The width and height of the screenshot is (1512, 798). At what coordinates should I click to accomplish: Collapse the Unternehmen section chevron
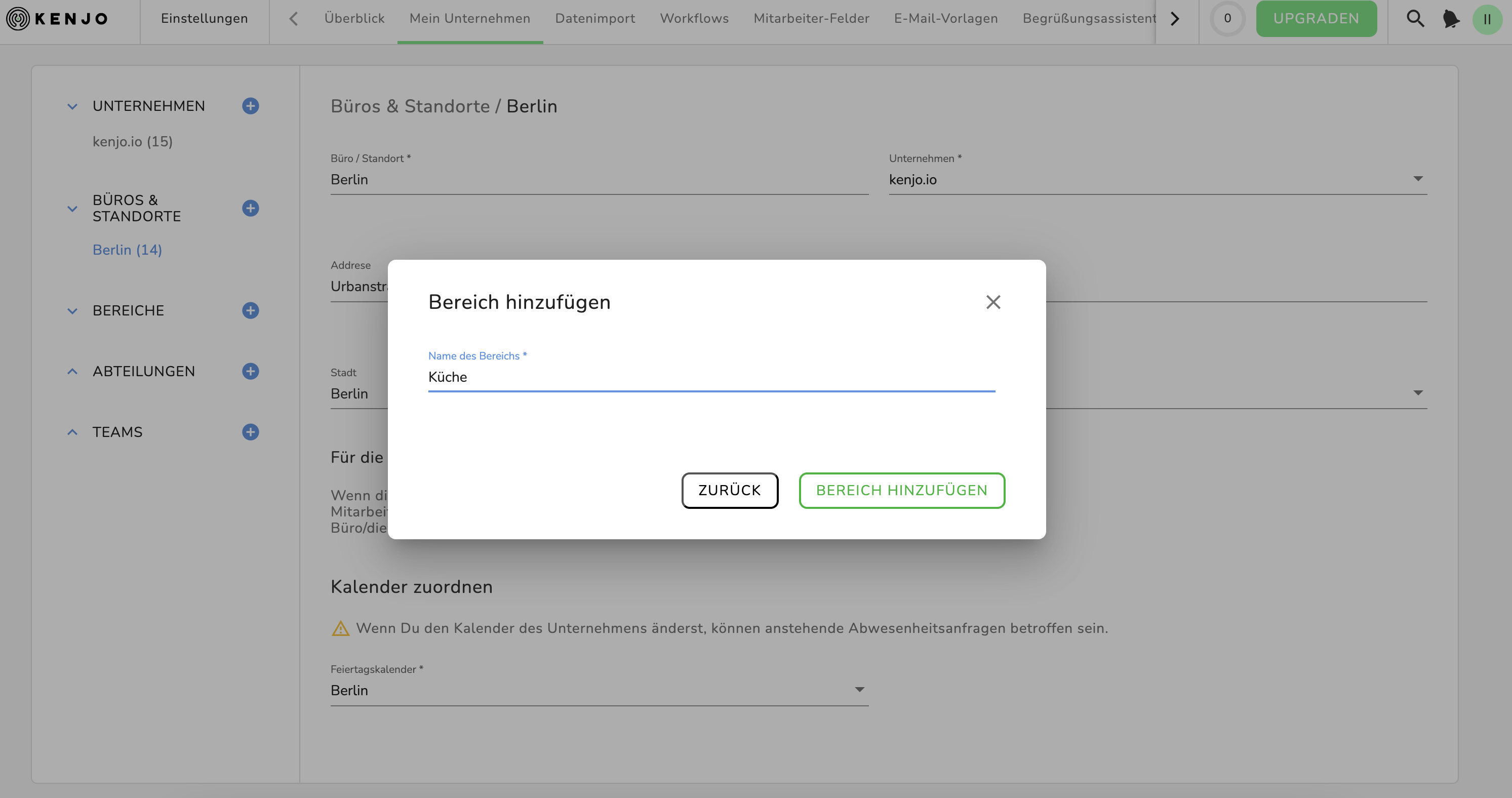(72, 107)
